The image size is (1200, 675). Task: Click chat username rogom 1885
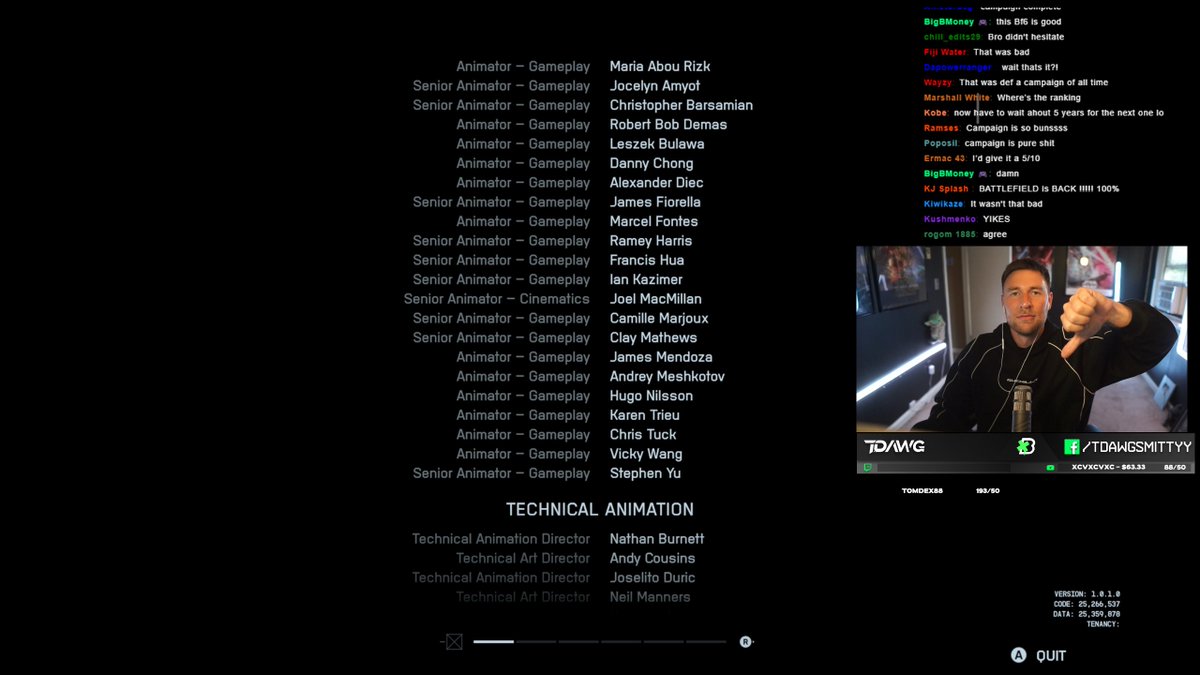(x=950, y=235)
